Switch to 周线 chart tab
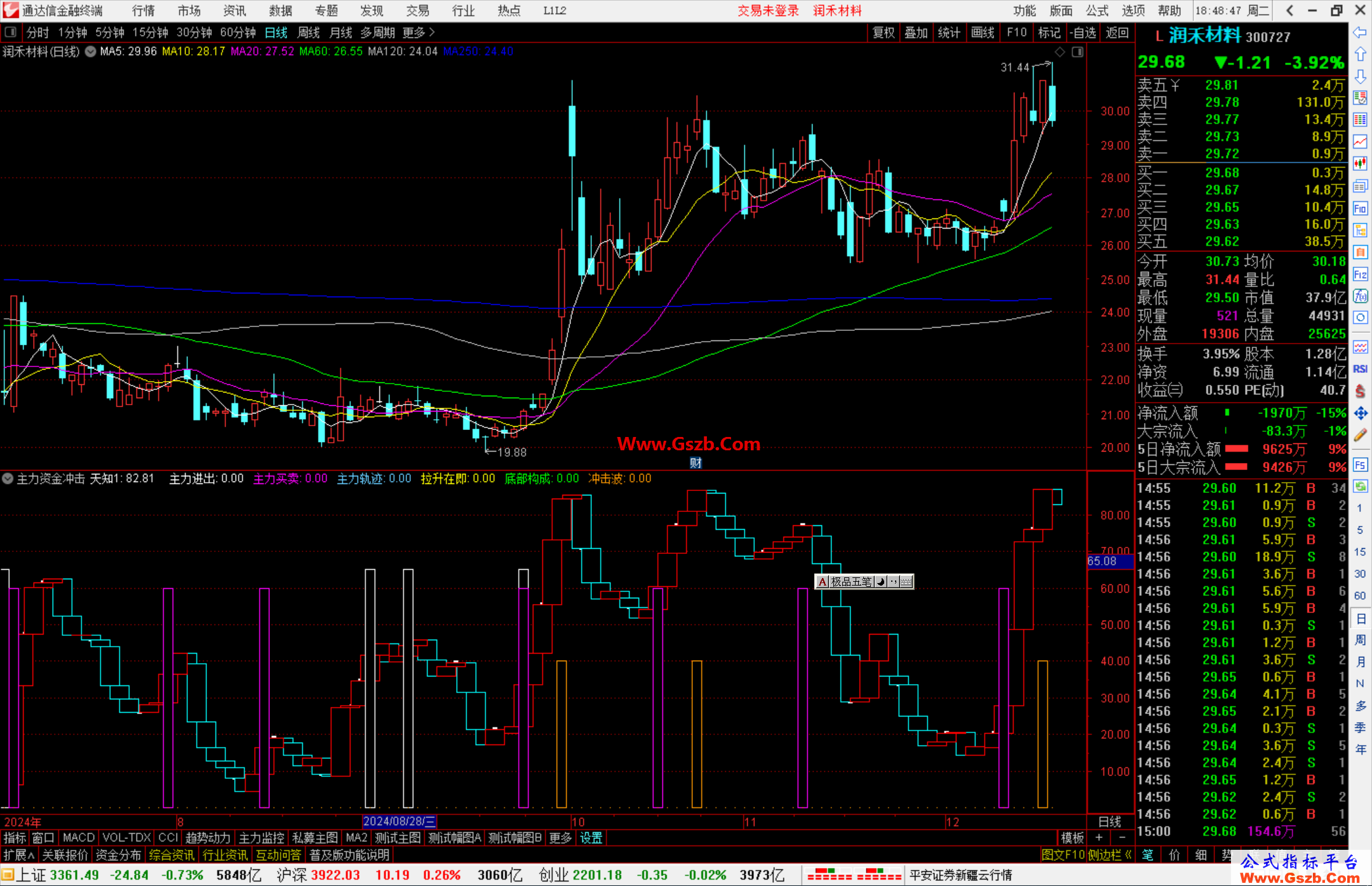1372x886 pixels. pyautogui.click(x=309, y=32)
